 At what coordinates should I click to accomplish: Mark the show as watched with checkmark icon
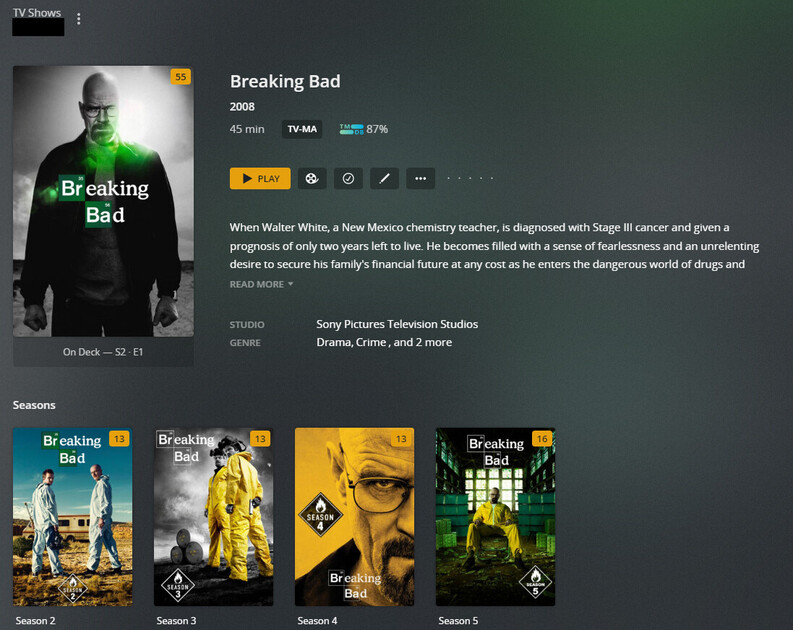pos(348,178)
